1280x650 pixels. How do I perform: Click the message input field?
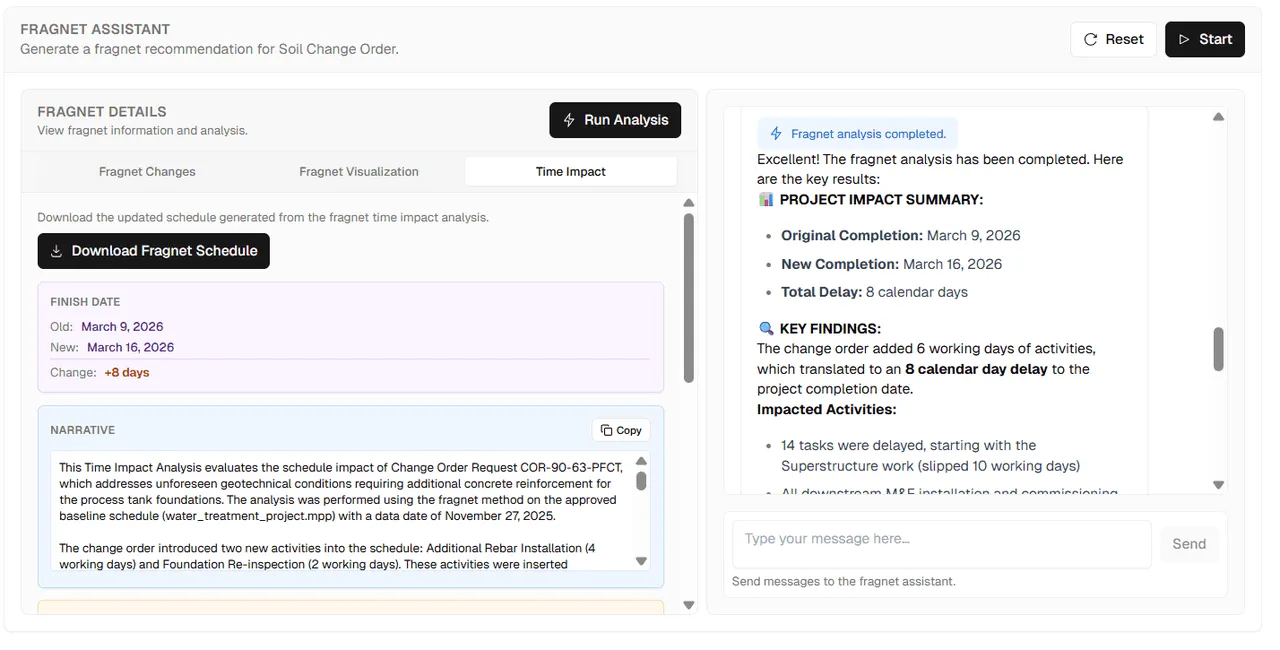(x=942, y=544)
